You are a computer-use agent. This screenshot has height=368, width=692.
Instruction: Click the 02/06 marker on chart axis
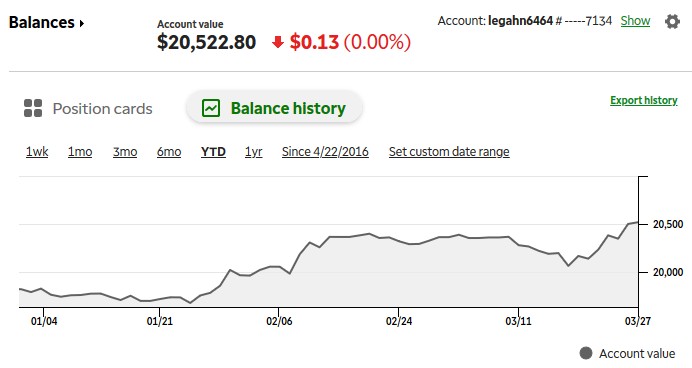[279, 321]
